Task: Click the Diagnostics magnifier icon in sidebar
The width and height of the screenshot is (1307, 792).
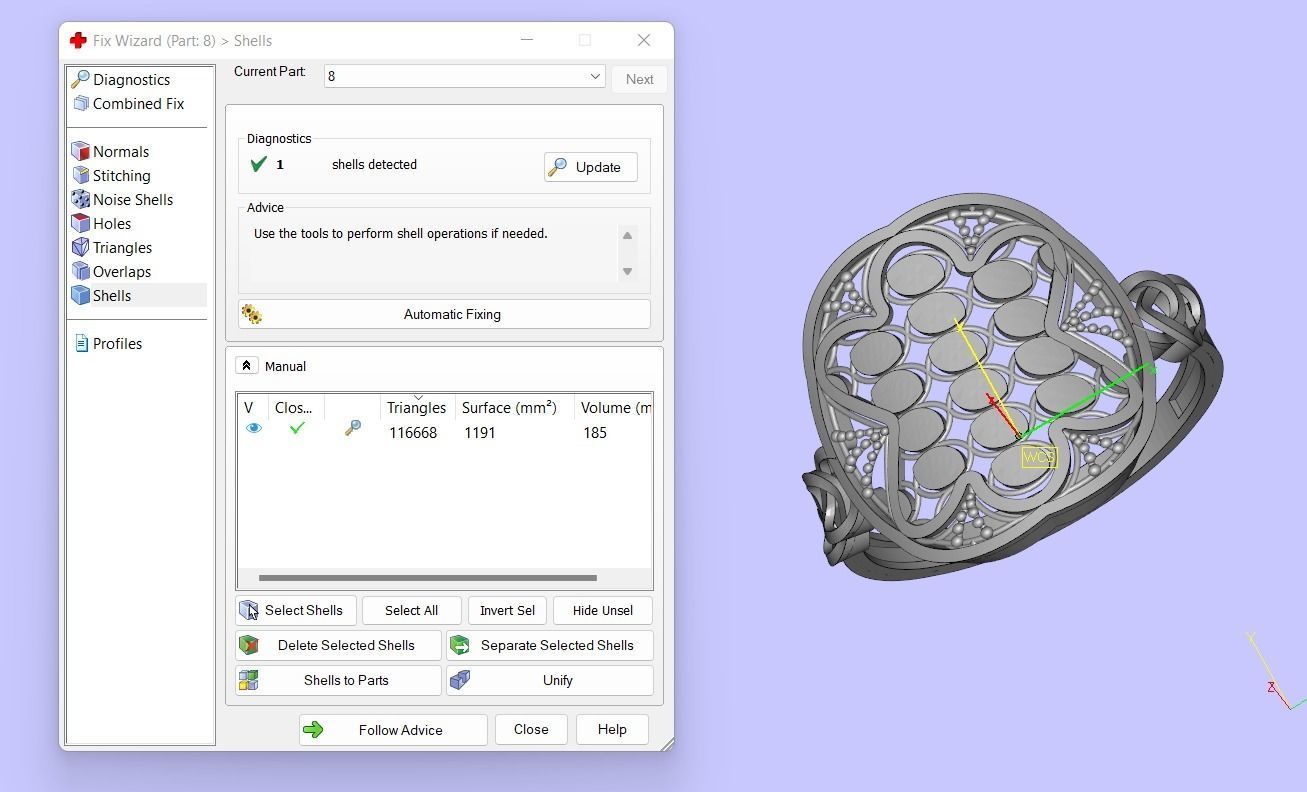Action: pyautogui.click(x=80, y=80)
